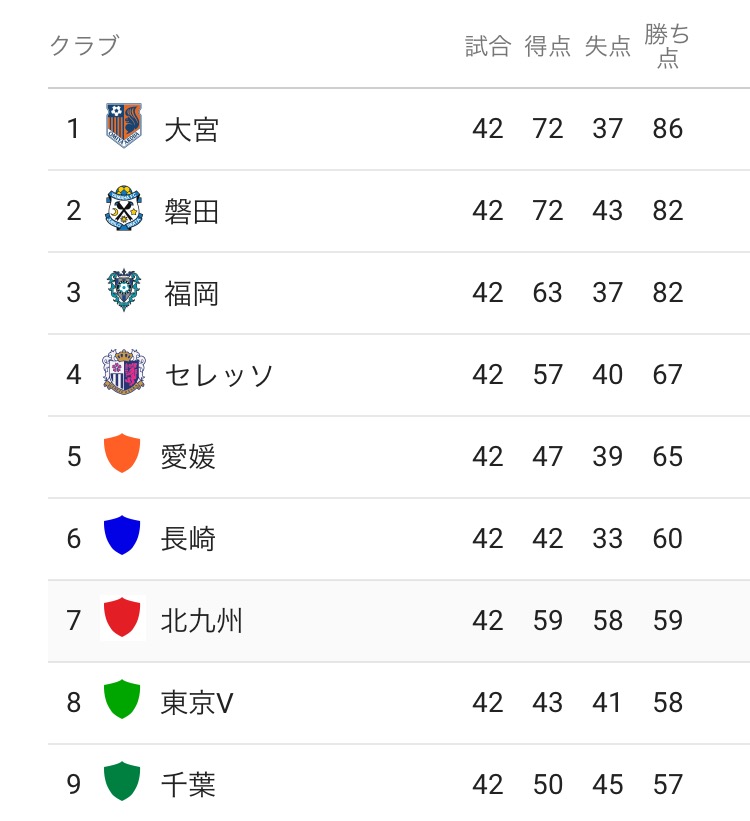750x821 pixels.
Task: Click the Iwata club crest icon
Action: [x=124, y=210]
